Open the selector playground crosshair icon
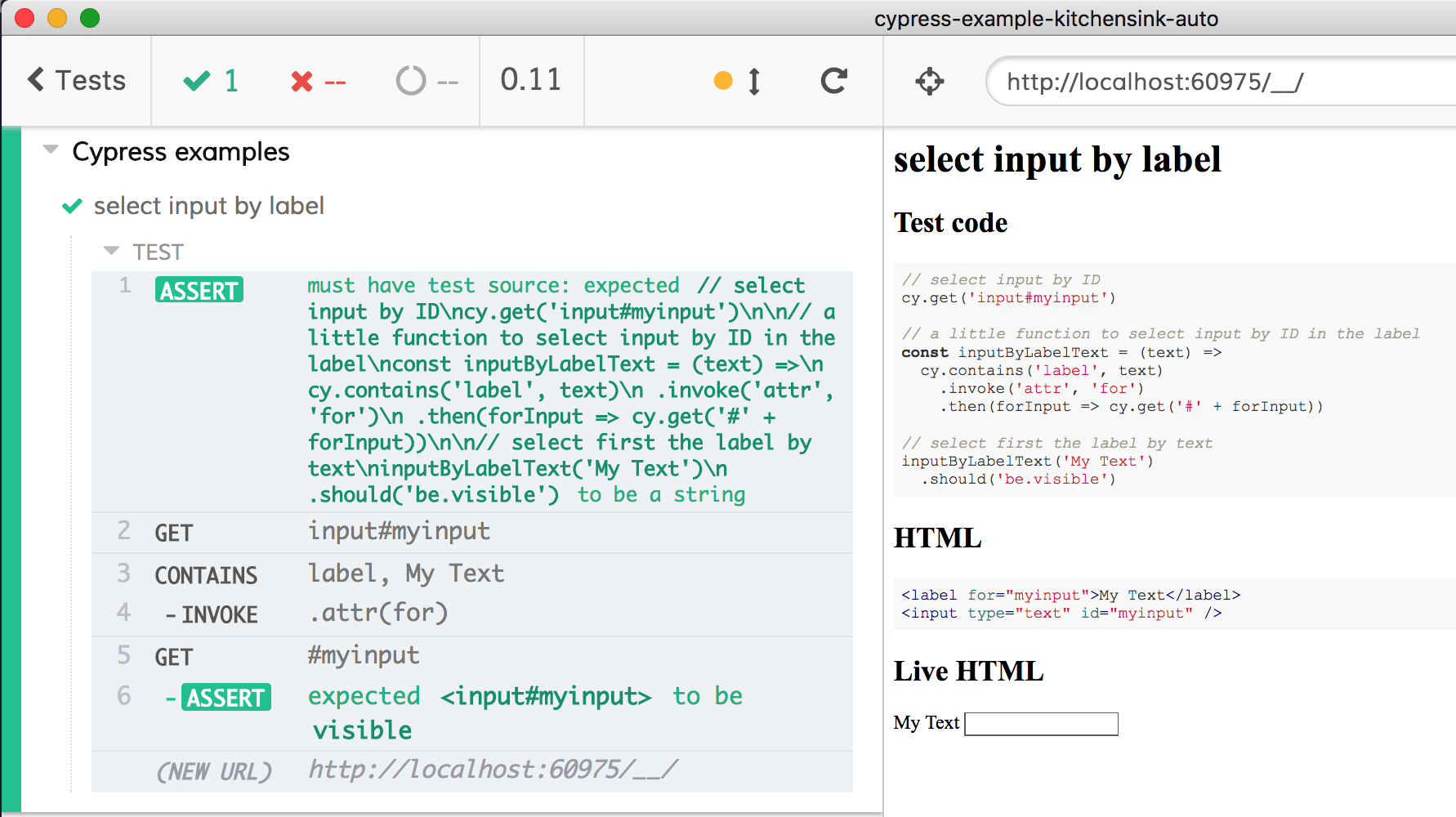The width and height of the screenshot is (1456, 817). point(930,81)
